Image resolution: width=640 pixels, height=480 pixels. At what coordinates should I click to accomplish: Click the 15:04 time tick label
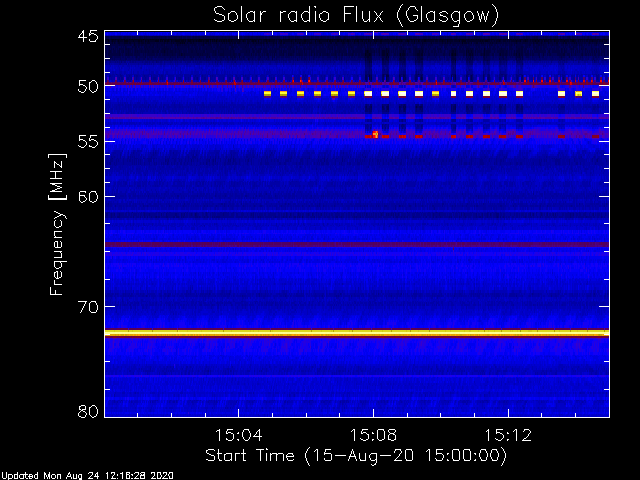click(x=238, y=435)
